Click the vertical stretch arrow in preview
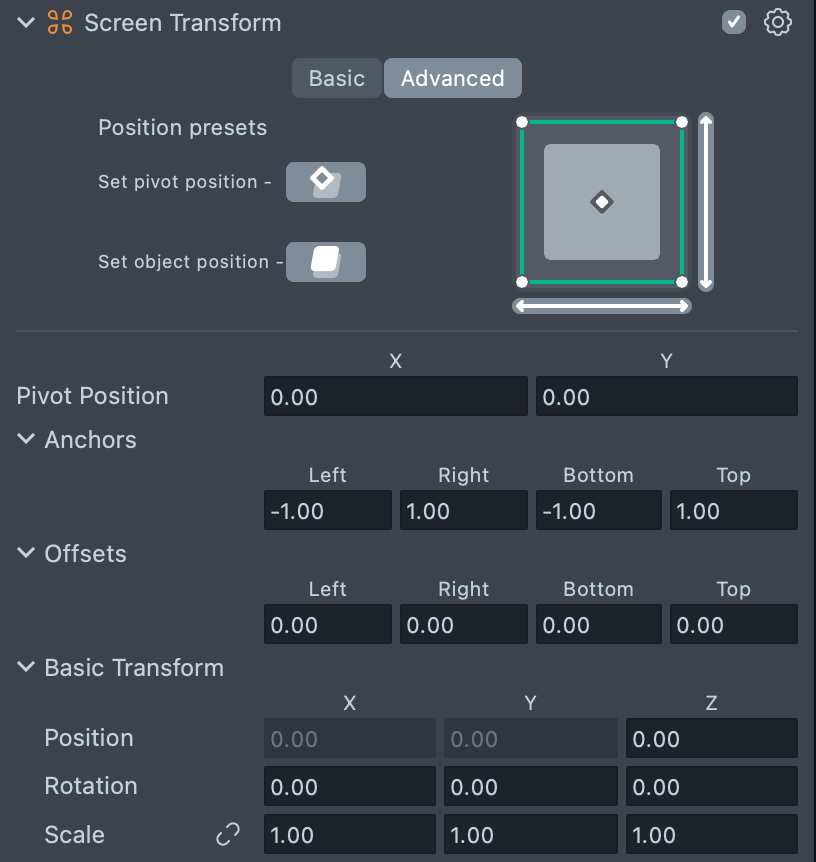The height and width of the screenshot is (862, 816). [706, 202]
